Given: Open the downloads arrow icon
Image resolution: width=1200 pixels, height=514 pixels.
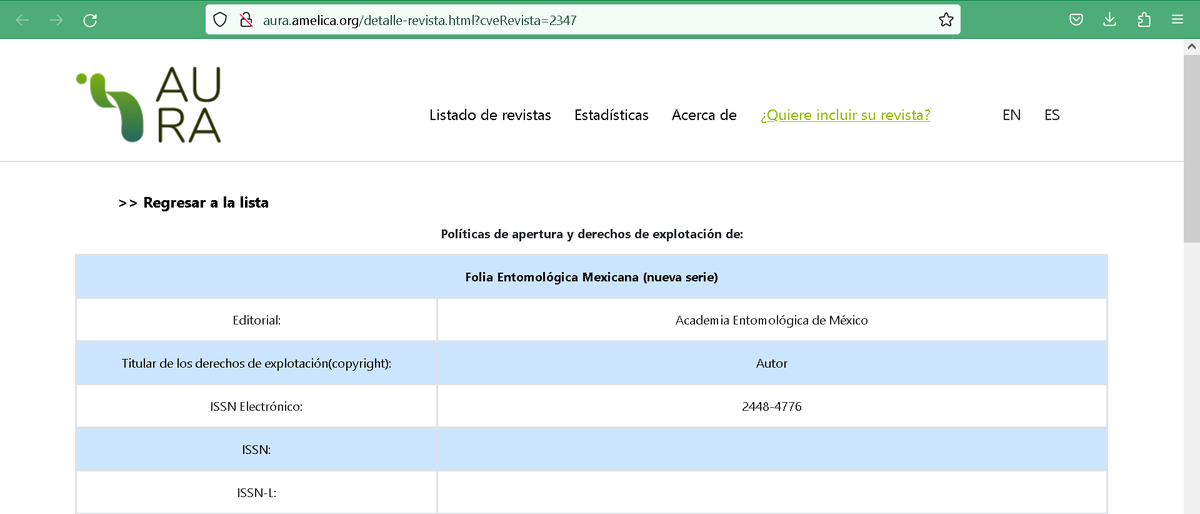Looking at the screenshot, I should pos(1110,20).
